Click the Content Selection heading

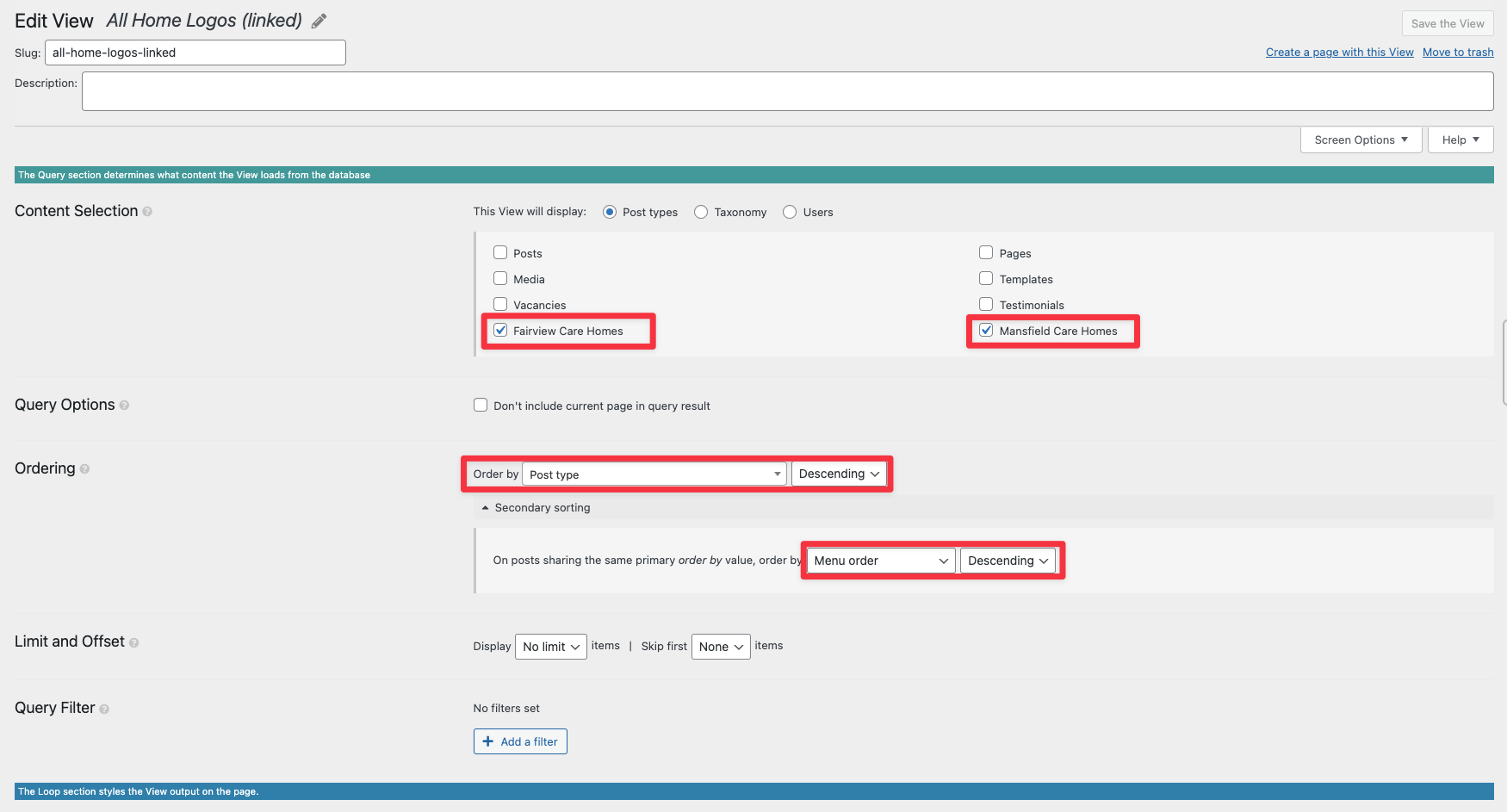coord(76,211)
